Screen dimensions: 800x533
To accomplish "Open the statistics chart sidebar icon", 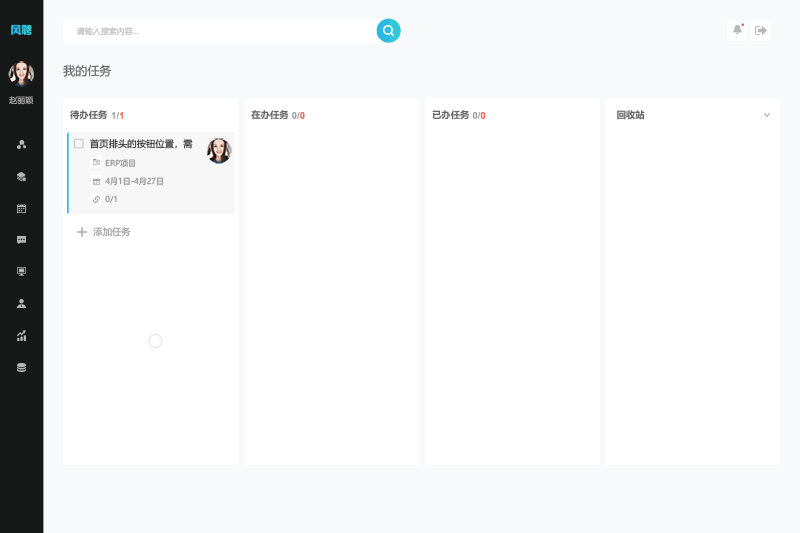I will pos(21,336).
